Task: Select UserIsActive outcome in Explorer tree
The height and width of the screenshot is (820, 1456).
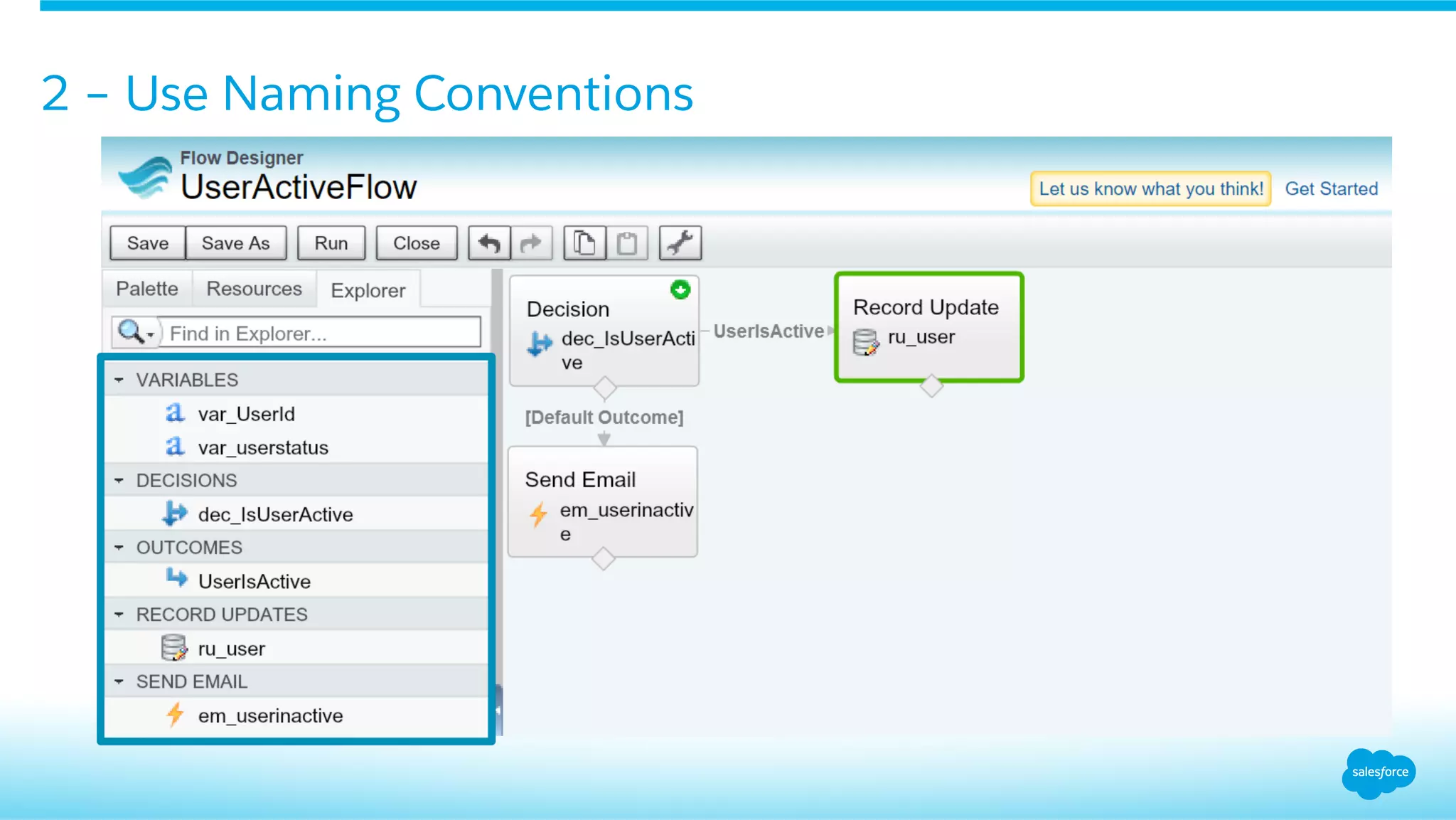Action: point(296,581)
